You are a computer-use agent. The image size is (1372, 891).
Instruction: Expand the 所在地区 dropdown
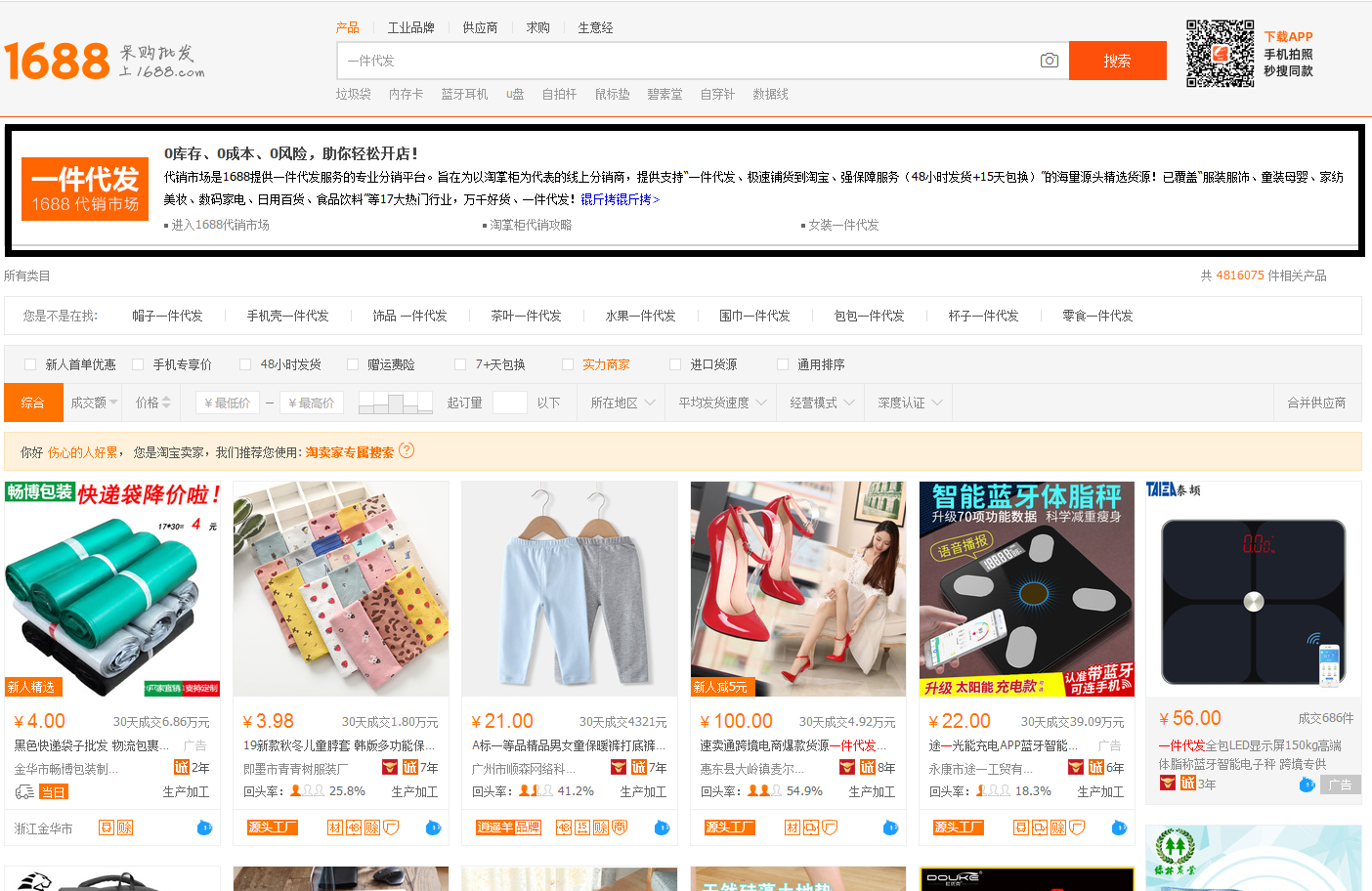[x=622, y=403]
